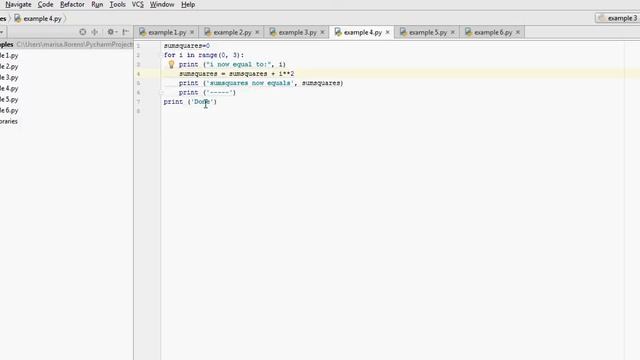Image resolution: width=640 pixels, height=360 pixels.
Task: Click the yellow intention light bulb
Action: [171, 64]
